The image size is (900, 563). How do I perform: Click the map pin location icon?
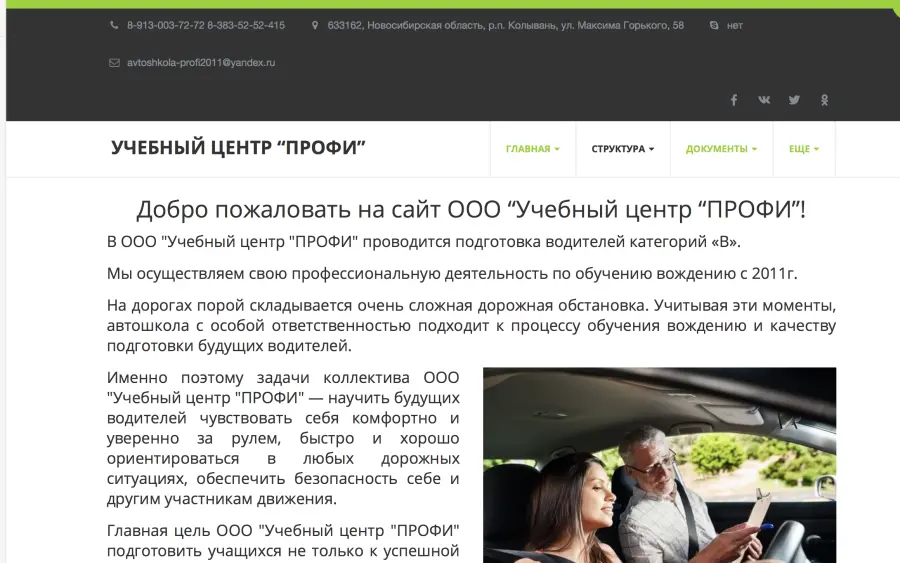(315, 26)
